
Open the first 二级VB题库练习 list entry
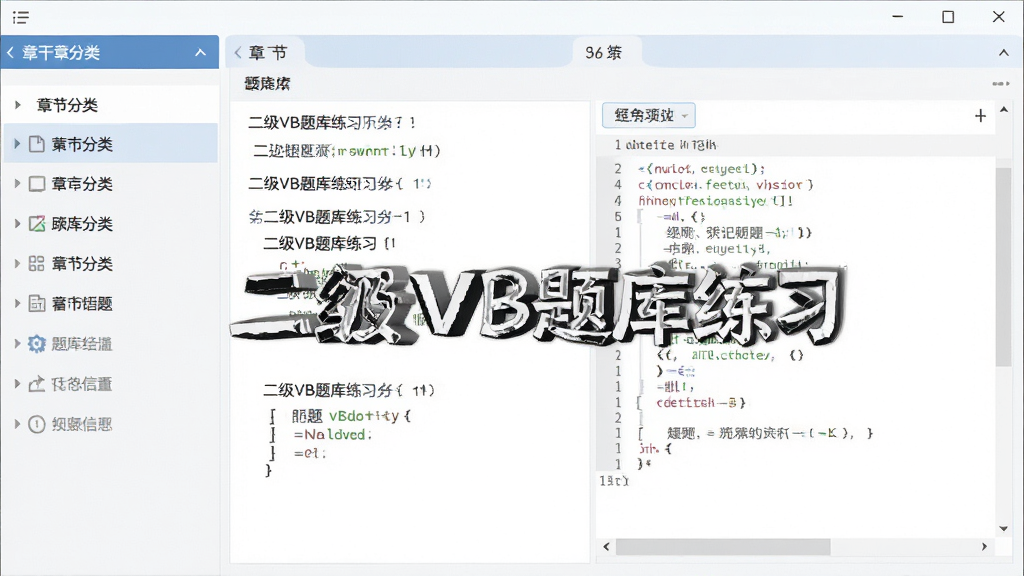[332, 122]
